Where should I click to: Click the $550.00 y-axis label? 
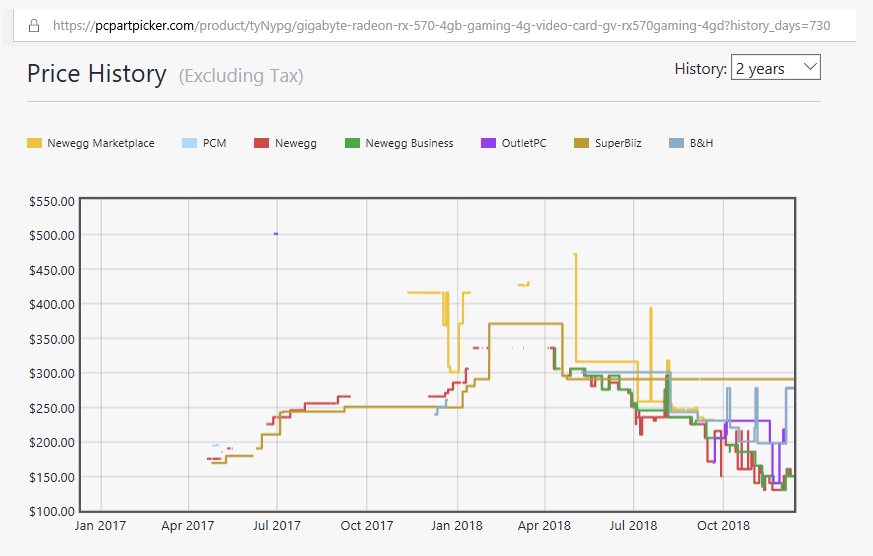coord(52,201)
